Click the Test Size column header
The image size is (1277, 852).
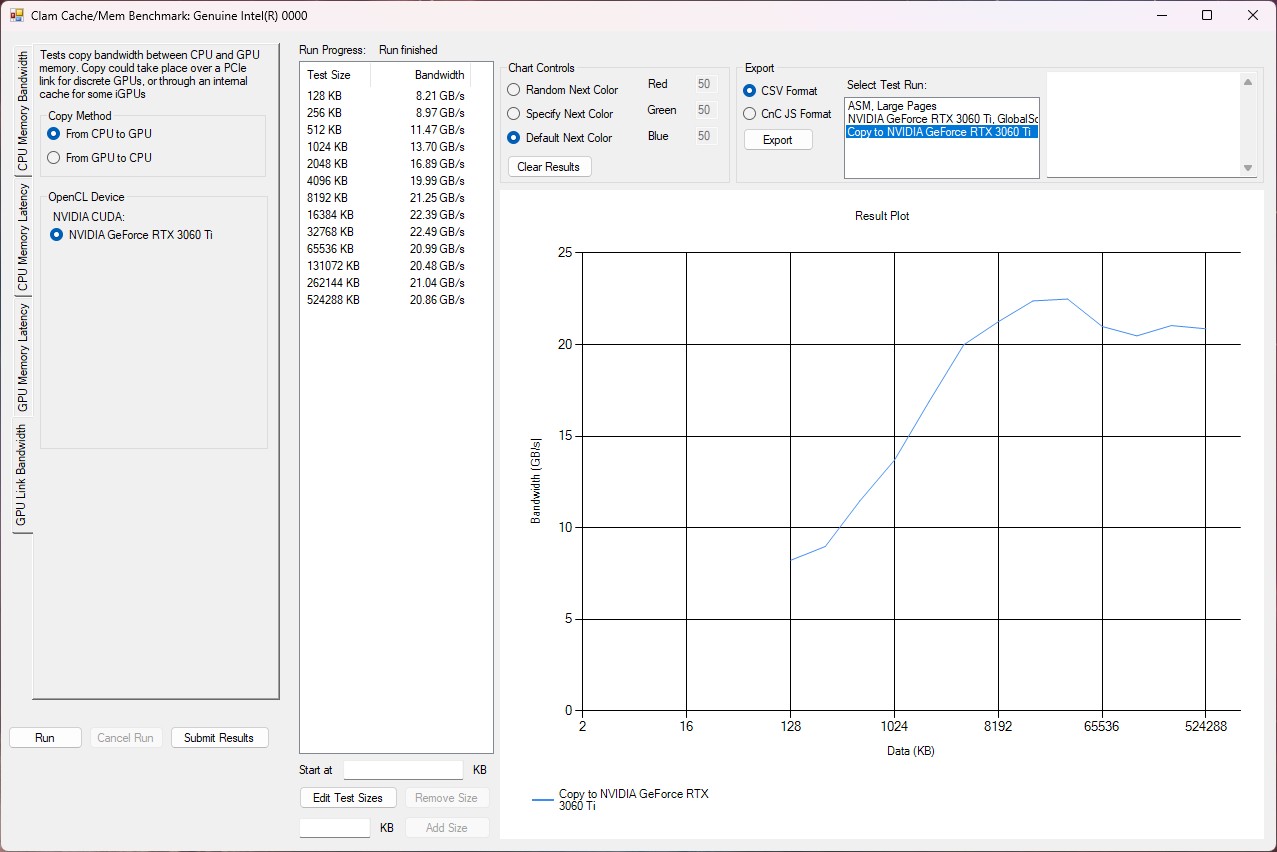(x=335, y=75)
